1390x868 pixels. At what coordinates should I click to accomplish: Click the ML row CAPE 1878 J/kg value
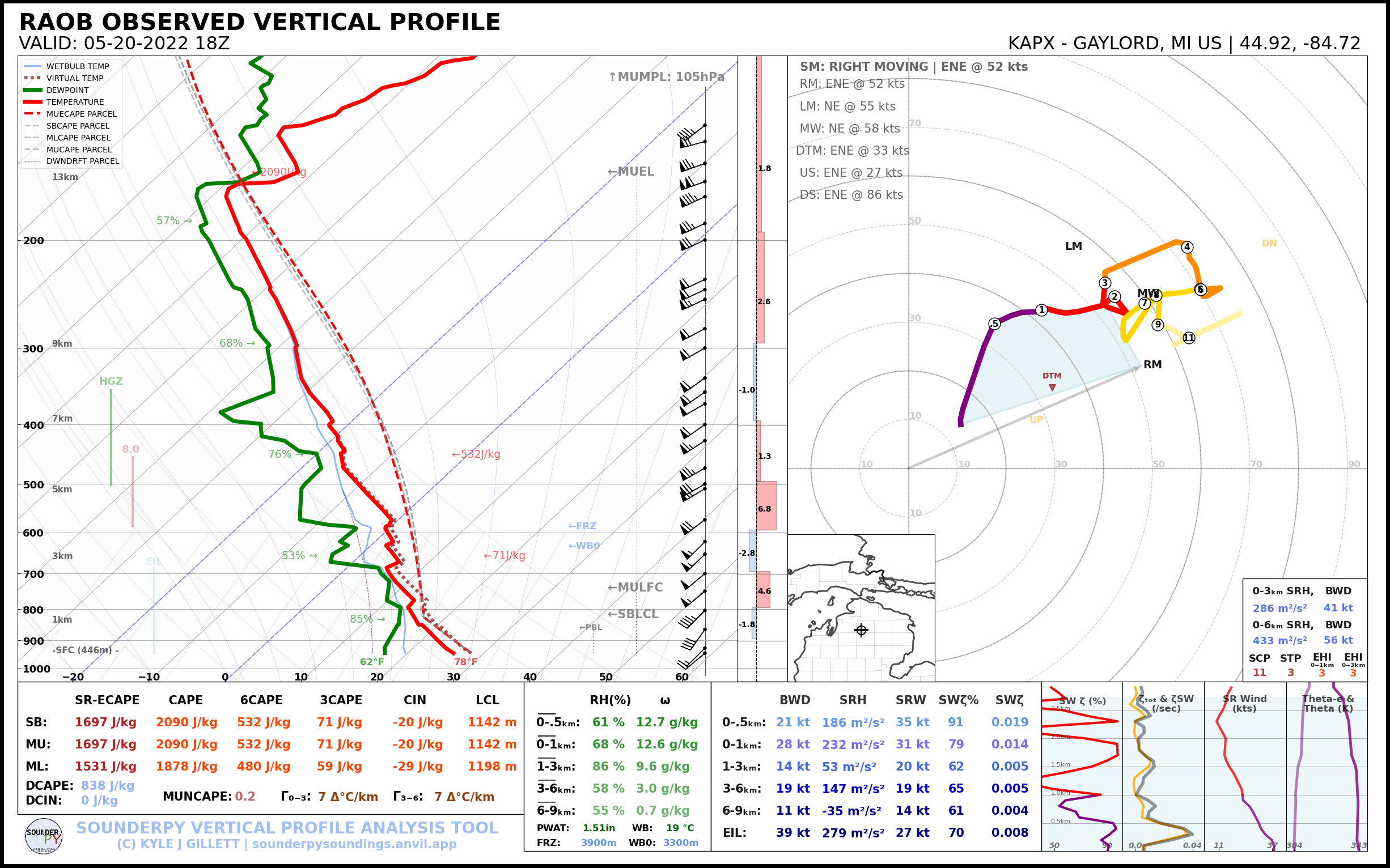(186, 767)
